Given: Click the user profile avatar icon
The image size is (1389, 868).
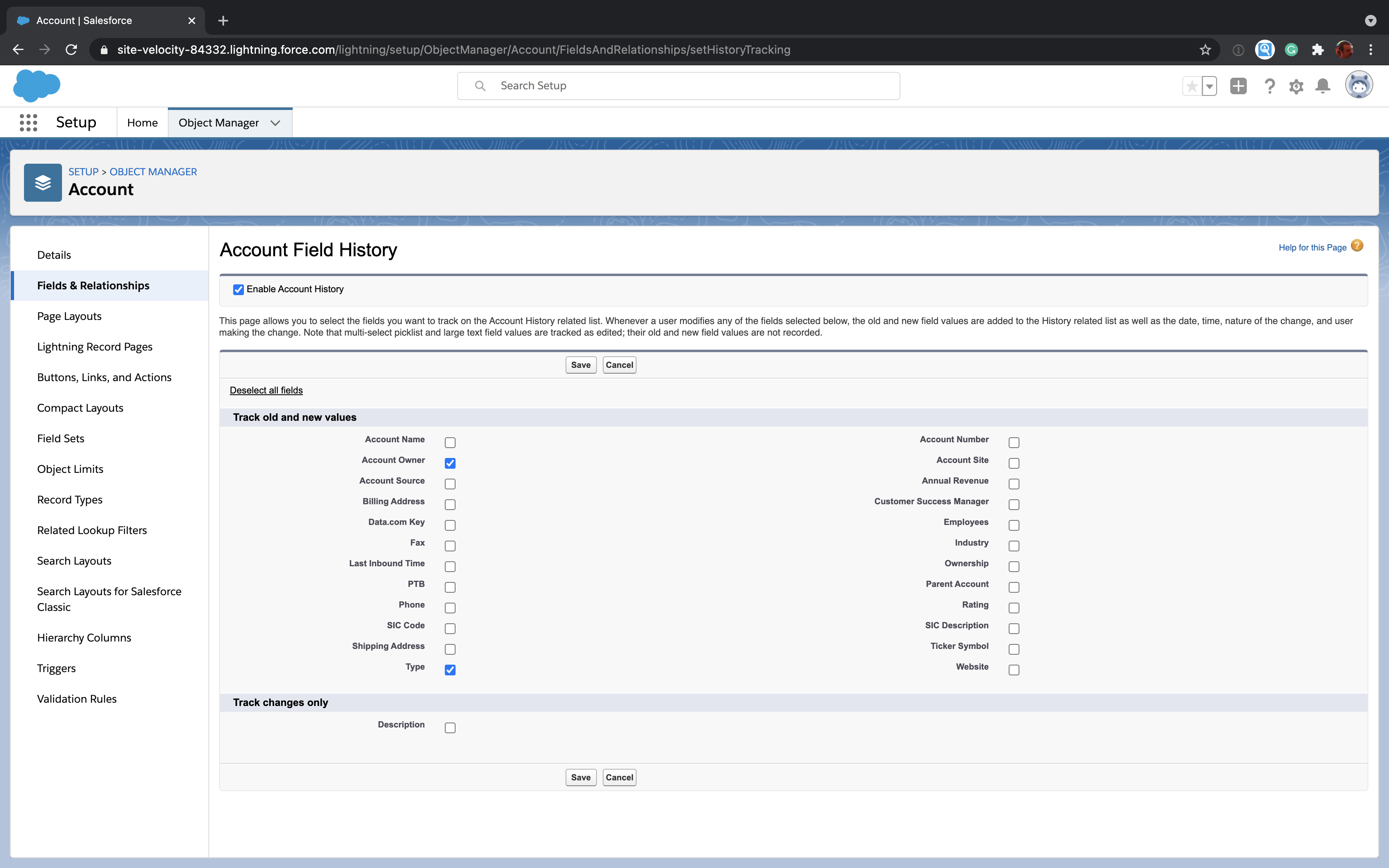Looking at the screenshot, I should click(x=1359, y=85).
